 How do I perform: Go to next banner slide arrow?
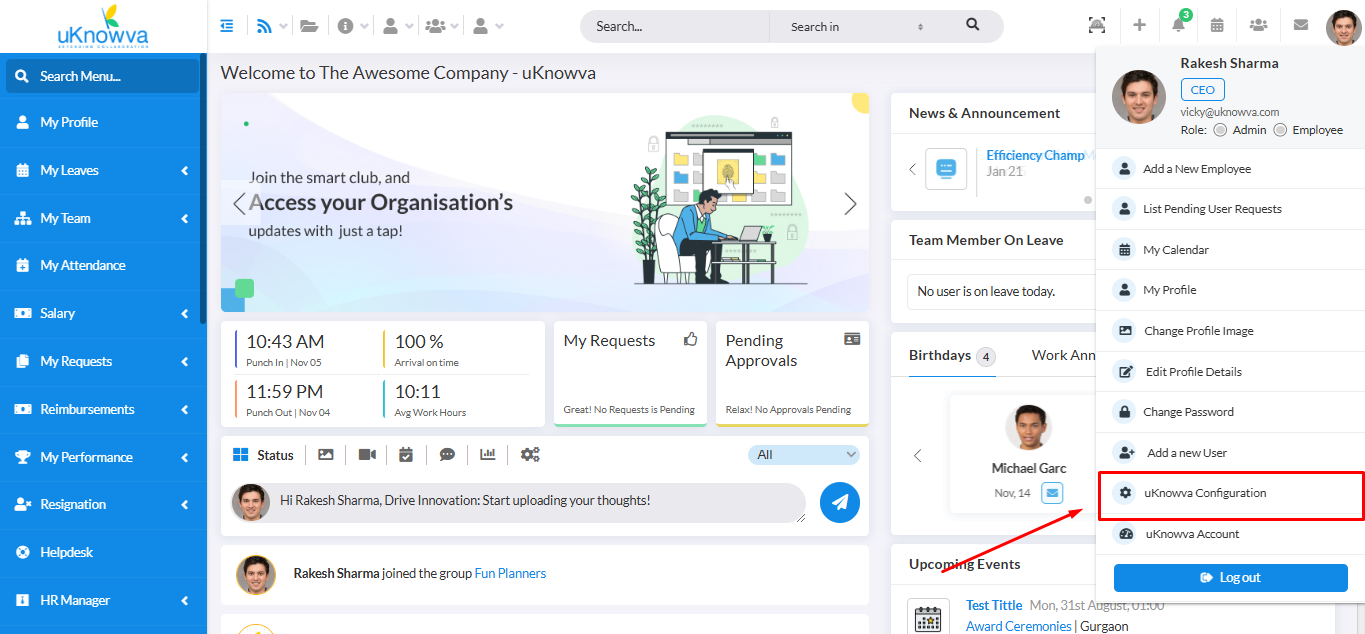(x=850, y=204)
